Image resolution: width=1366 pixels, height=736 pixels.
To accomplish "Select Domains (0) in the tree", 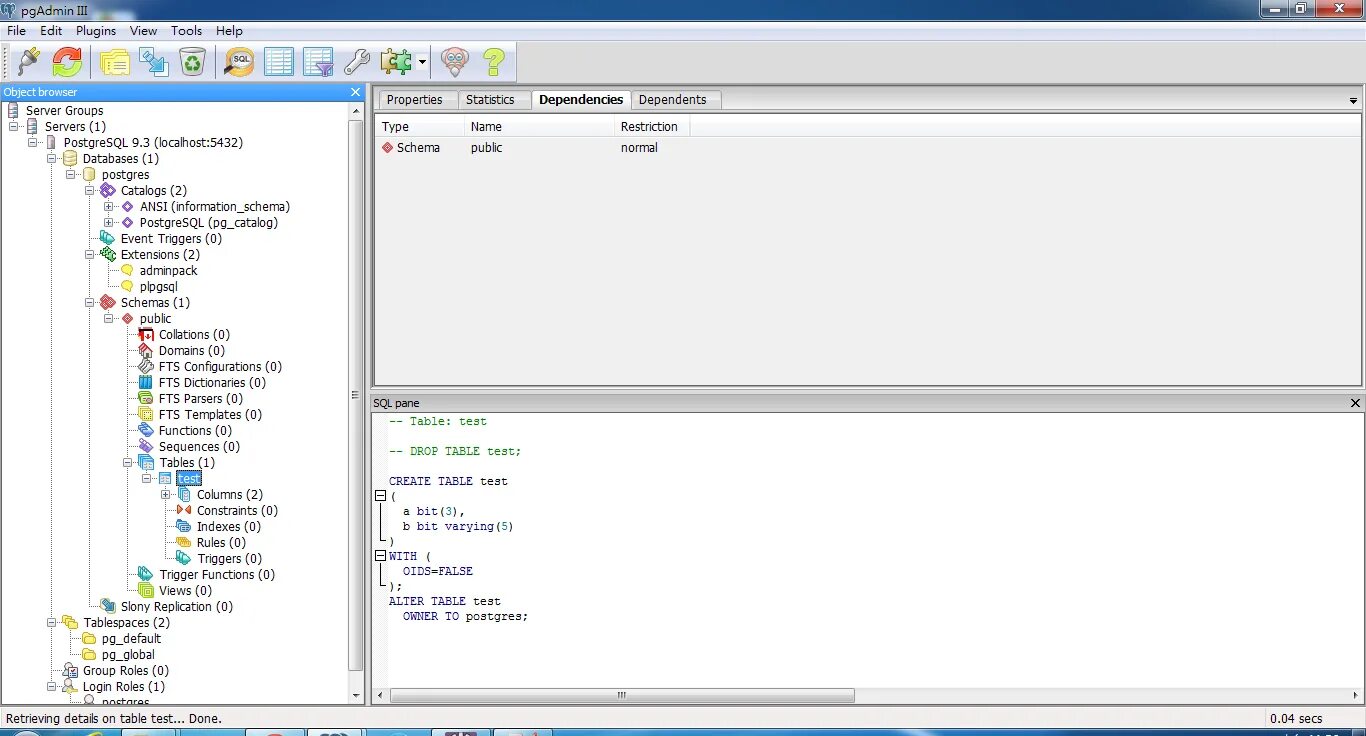I will point(191,351).
